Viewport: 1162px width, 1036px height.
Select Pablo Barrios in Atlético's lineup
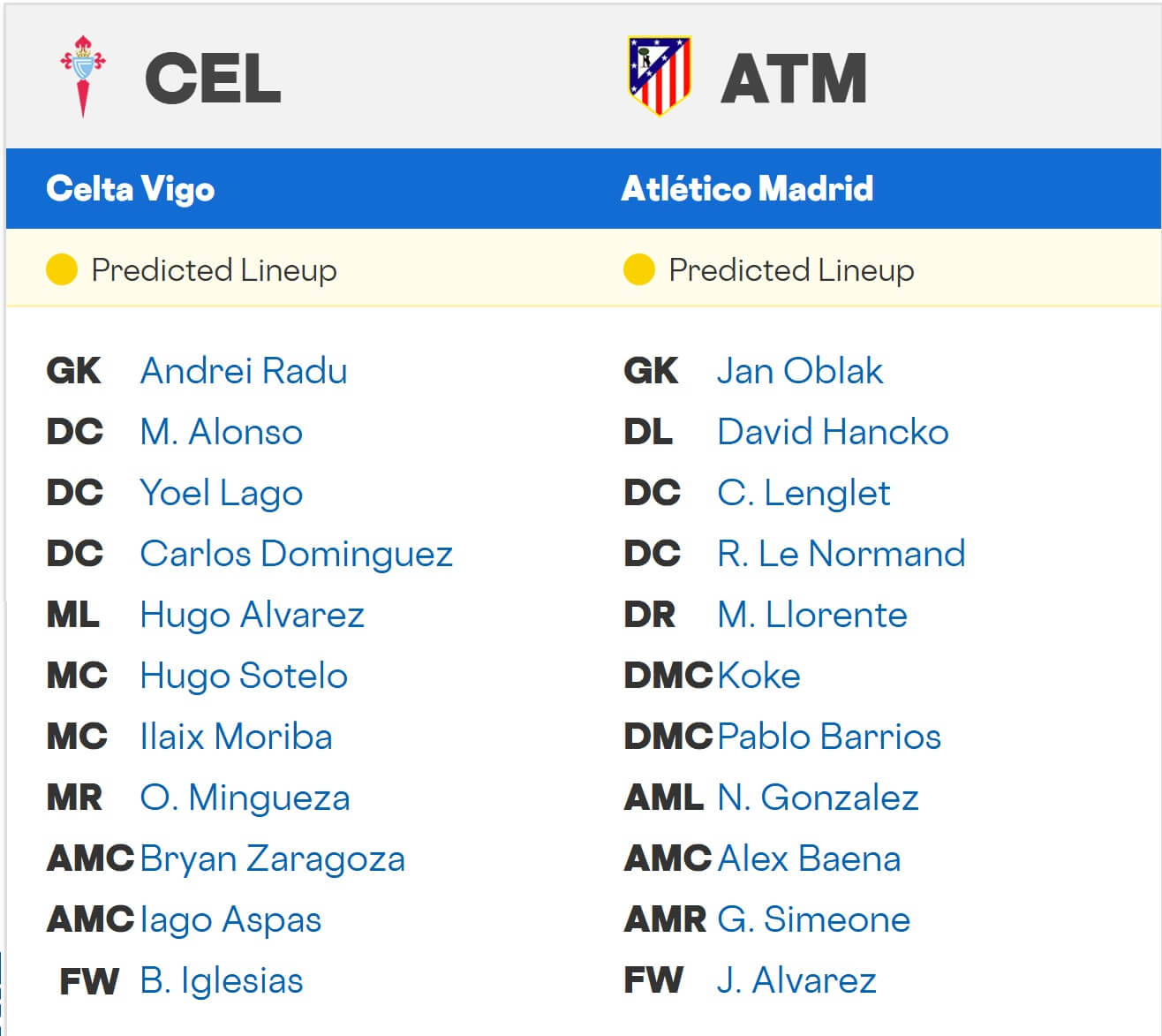tap(829, 737)
